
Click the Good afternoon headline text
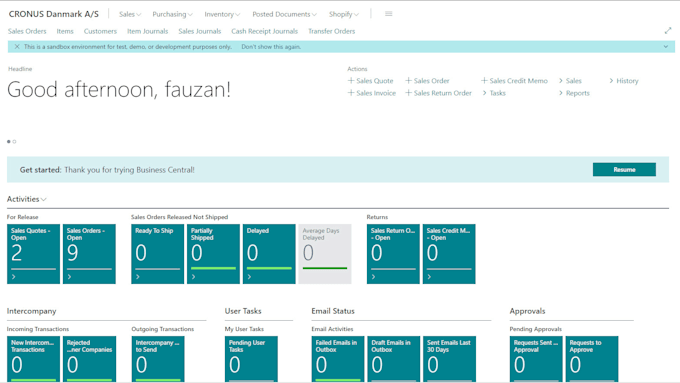[x=119, y=90]
